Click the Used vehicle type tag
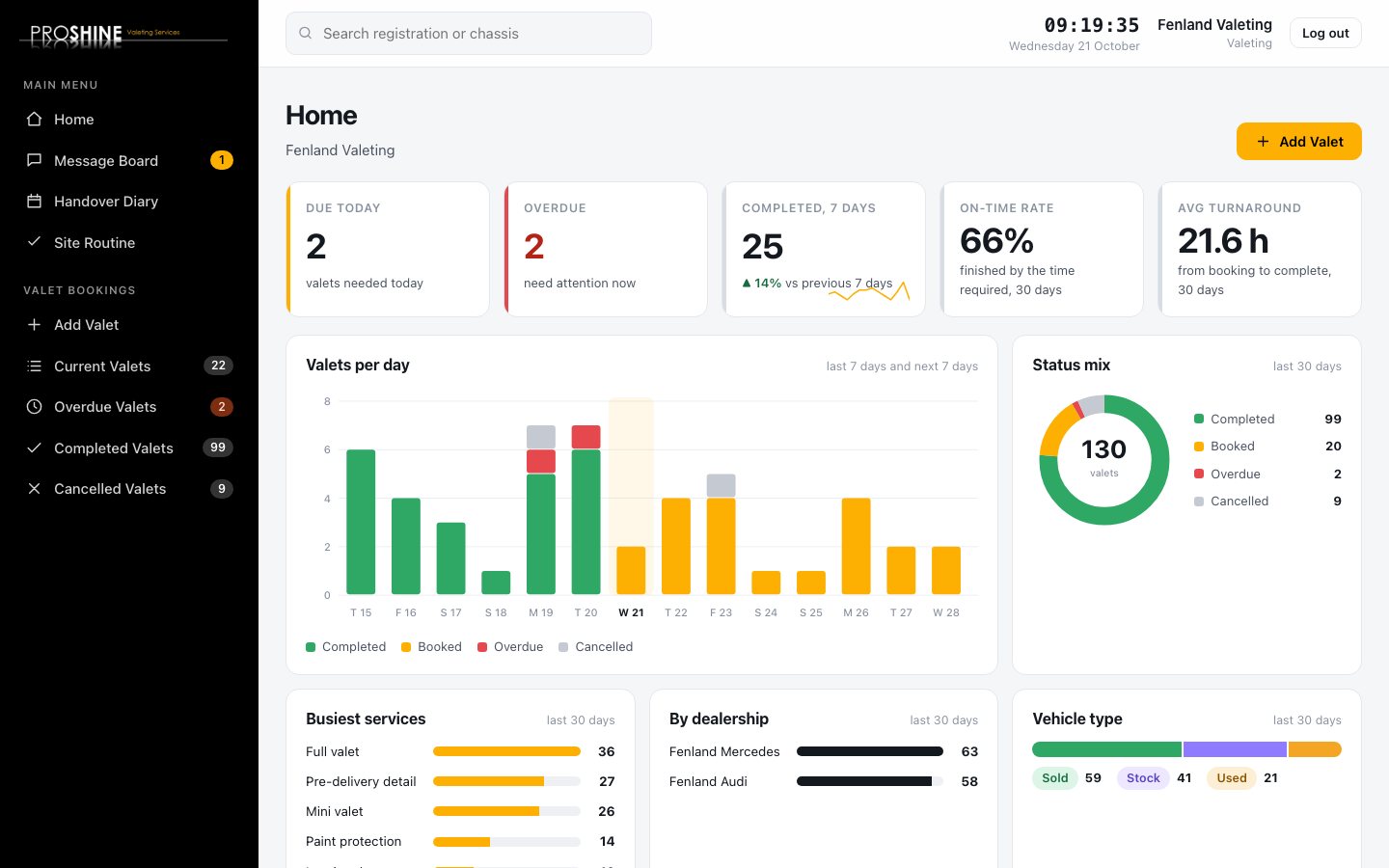The height and width of the screenshot is (868, 1389). (1232, 778)
